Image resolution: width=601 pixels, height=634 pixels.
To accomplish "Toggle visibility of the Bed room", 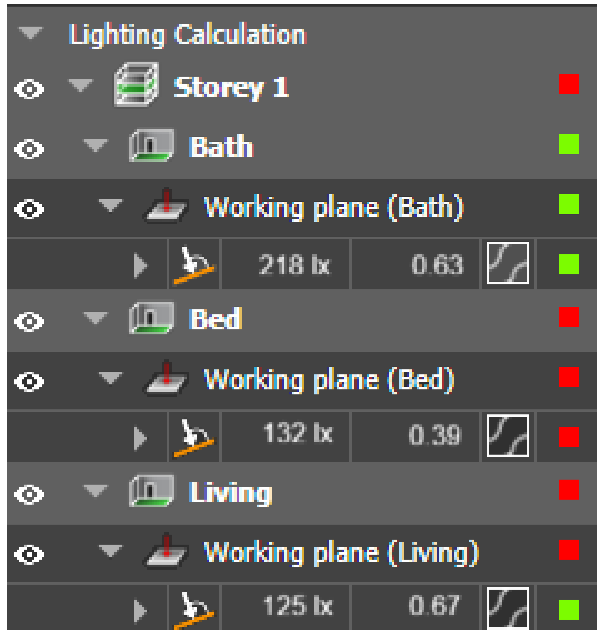I will tap(29, 321).
